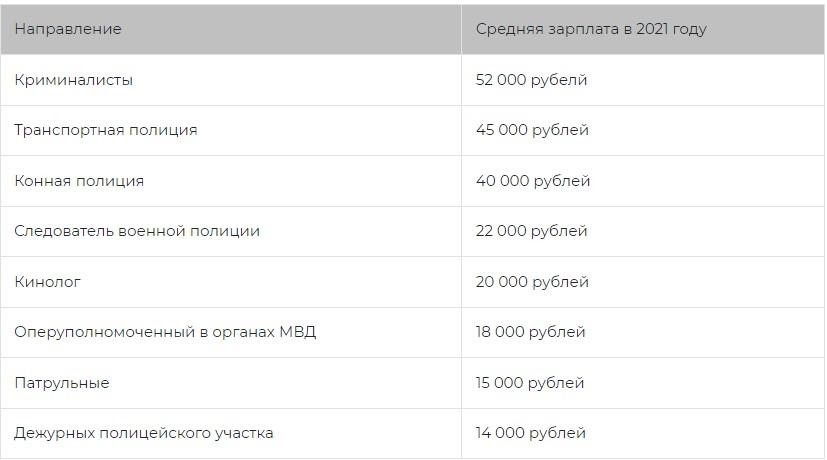The image size is (827, 460).
Task: Select Оперуполномоченный в органах МВД text
Action: click(165, 332)
